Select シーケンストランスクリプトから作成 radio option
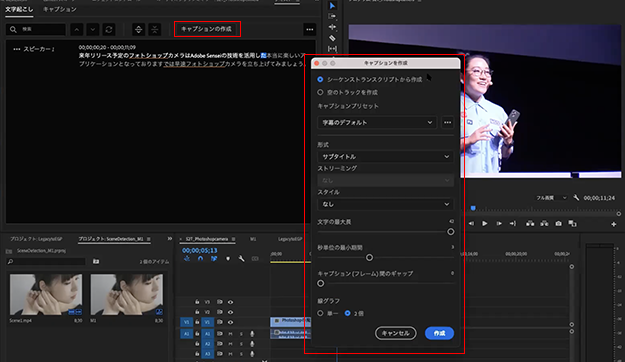The width and height of the screenshot is (625, 362). tap(320, 79)
